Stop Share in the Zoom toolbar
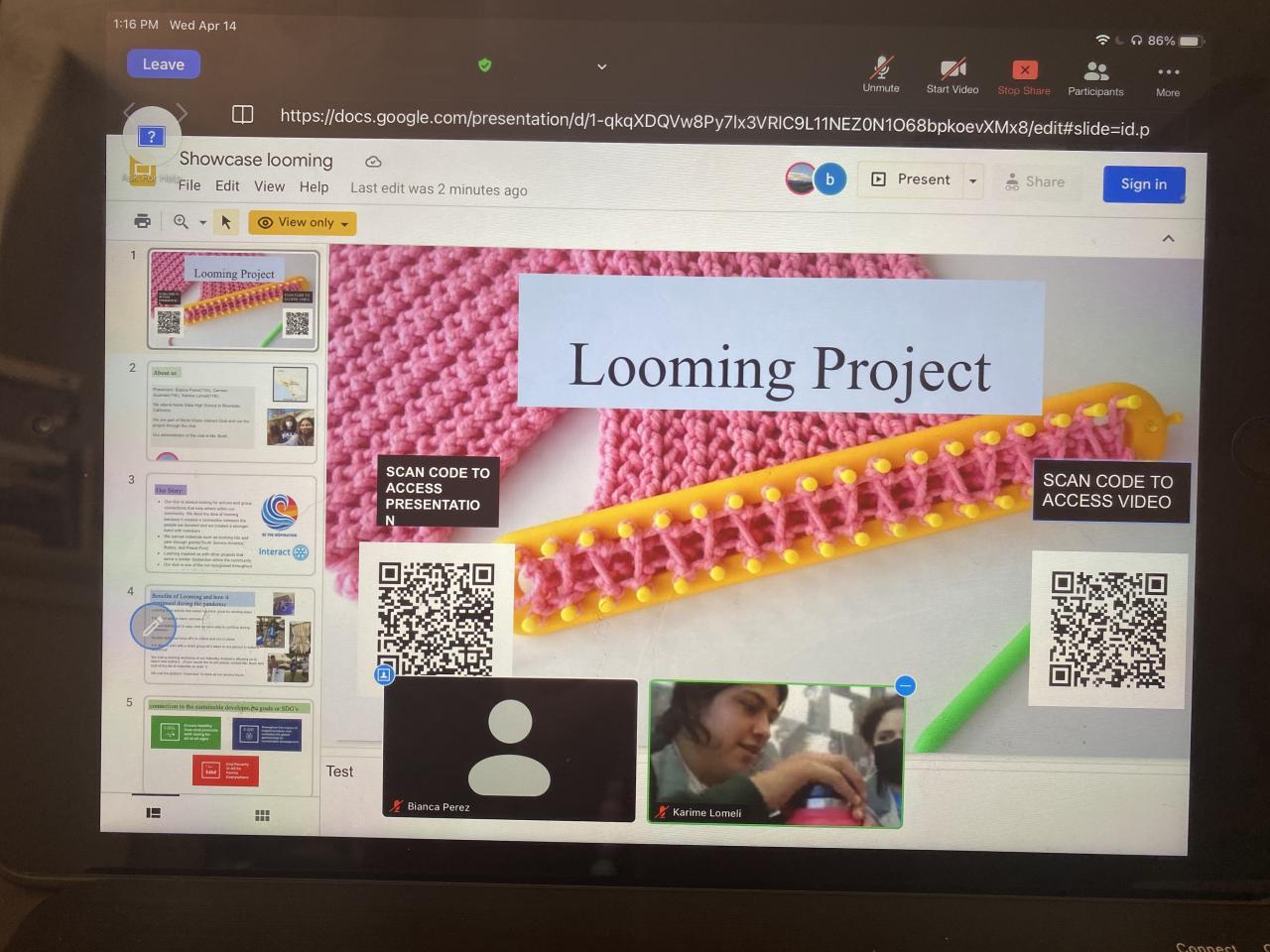 [1024, 77]
